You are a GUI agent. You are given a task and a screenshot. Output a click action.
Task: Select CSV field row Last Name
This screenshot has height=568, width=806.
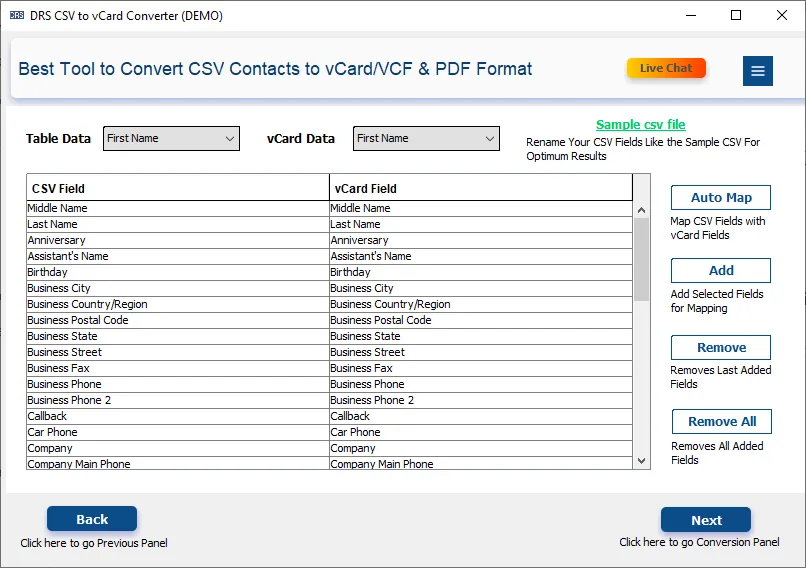click(178, 224)
